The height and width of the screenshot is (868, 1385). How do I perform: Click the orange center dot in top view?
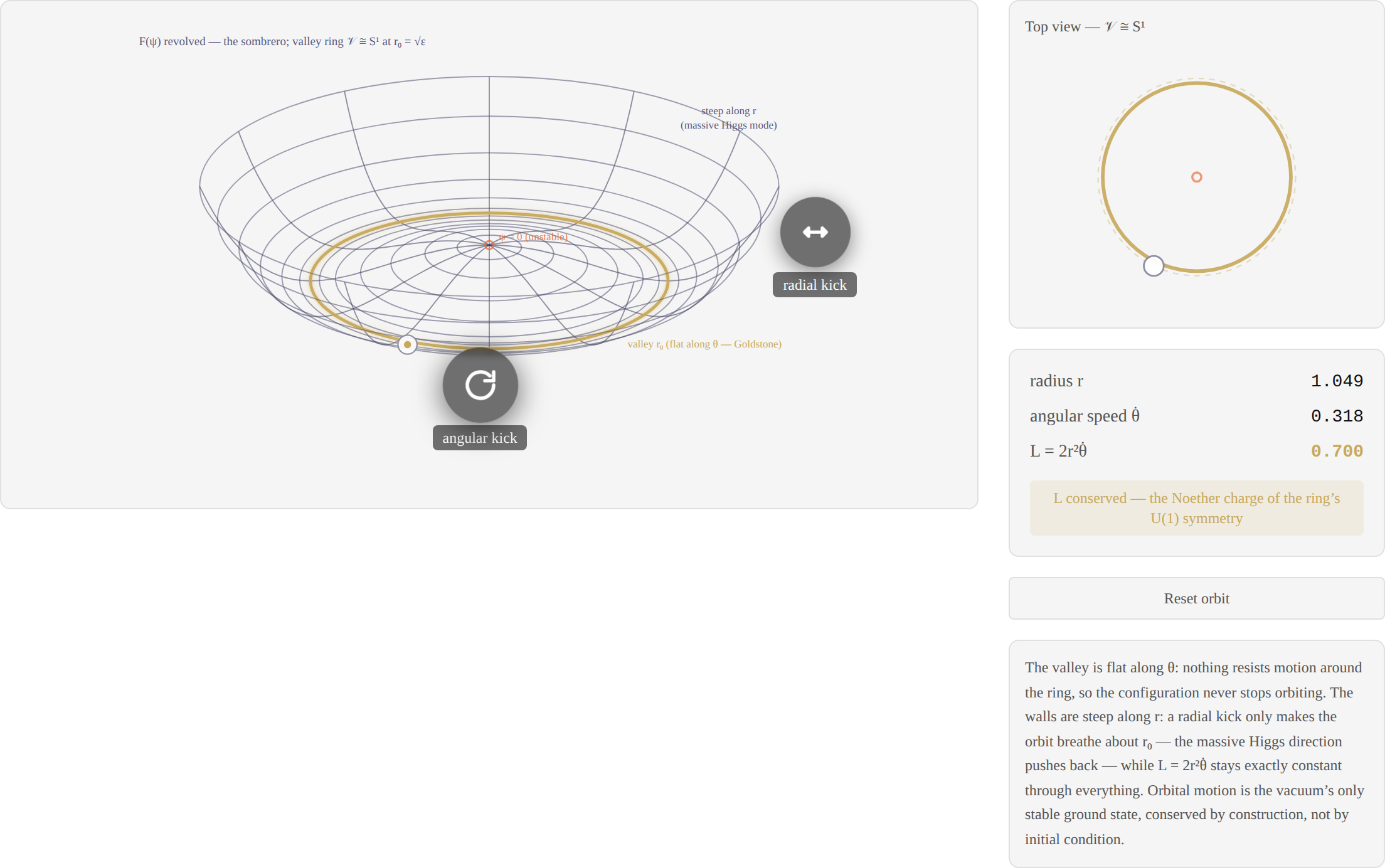tap(1197, 177)
